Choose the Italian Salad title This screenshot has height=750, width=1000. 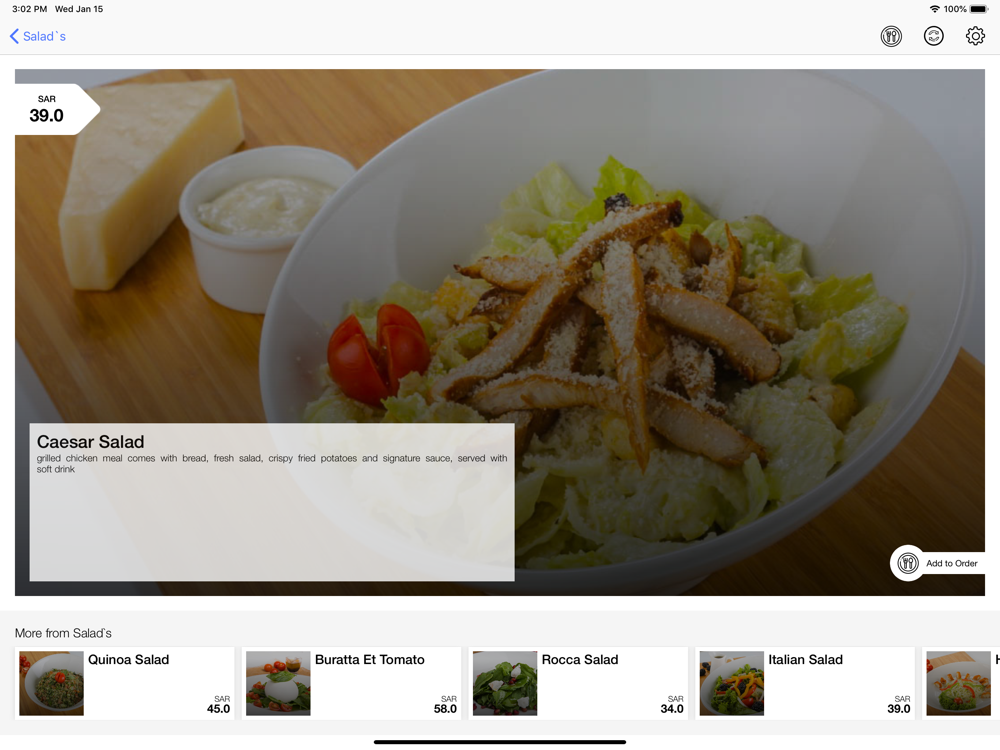(x=805, y=659)
